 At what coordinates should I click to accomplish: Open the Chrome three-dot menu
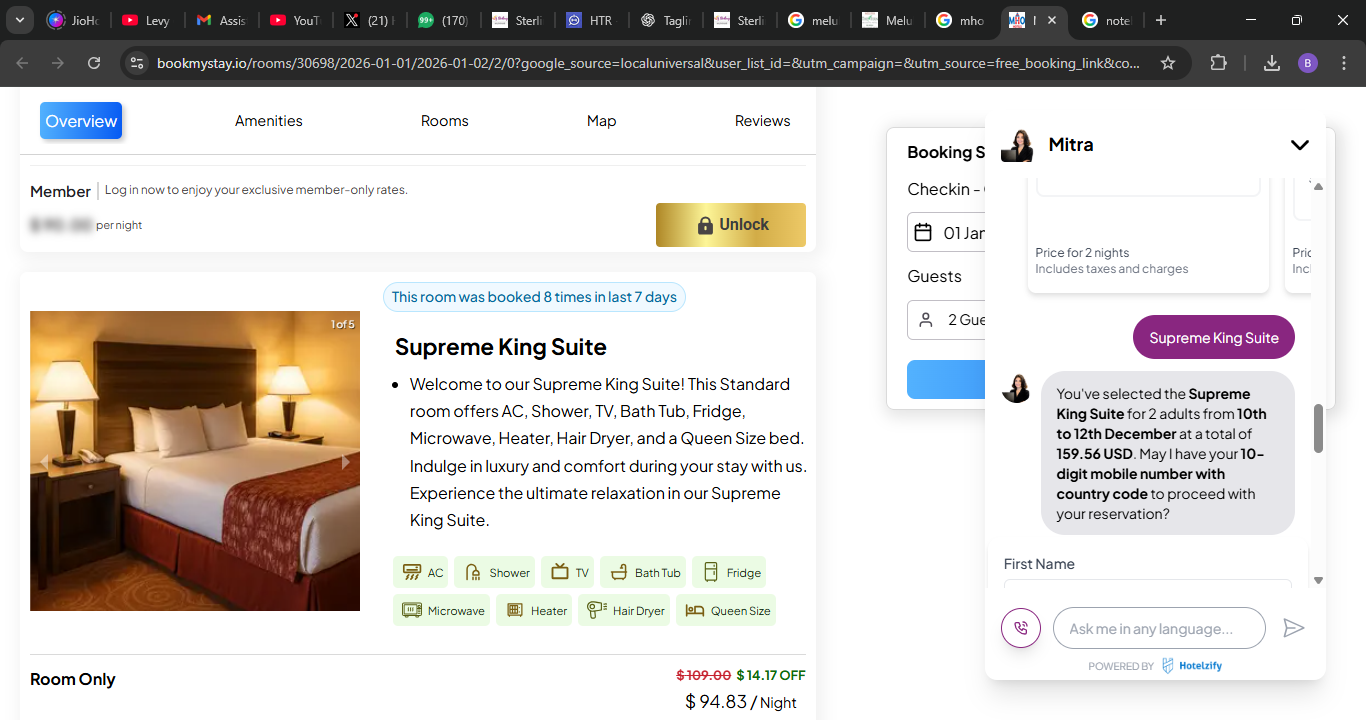pos(1344,63)
